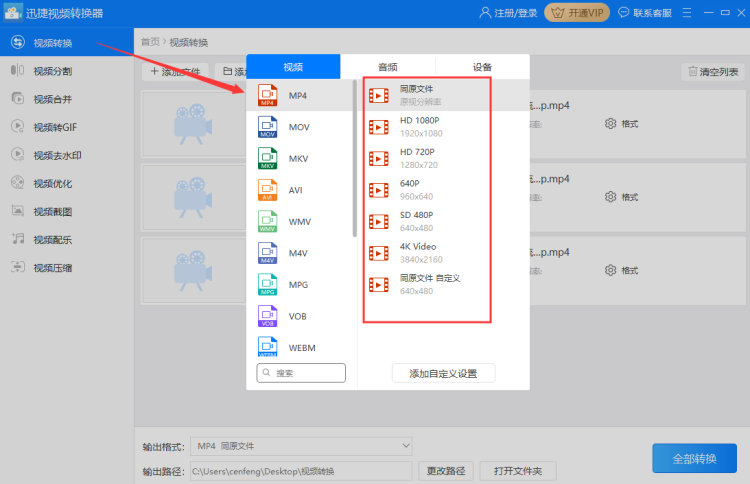This screenshot has width=750, height=484.
Task: Go to 首页 in the breadcrumb
Action: 150,42
